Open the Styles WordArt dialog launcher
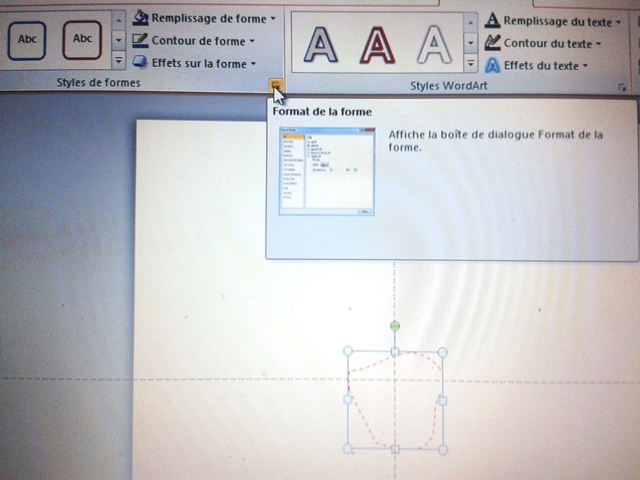Image resolution: width=640 pixels, height=480 pixels. click(x=623, y=88)
